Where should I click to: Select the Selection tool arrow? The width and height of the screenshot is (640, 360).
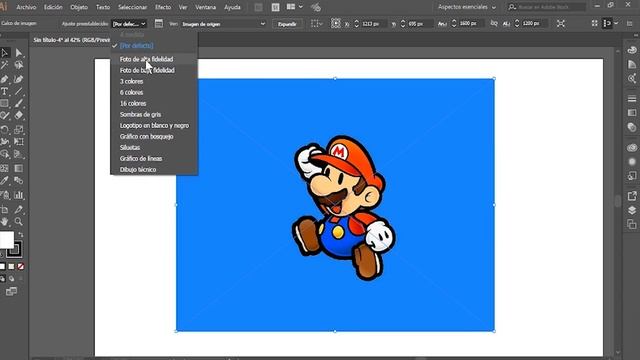click(5, 53)
